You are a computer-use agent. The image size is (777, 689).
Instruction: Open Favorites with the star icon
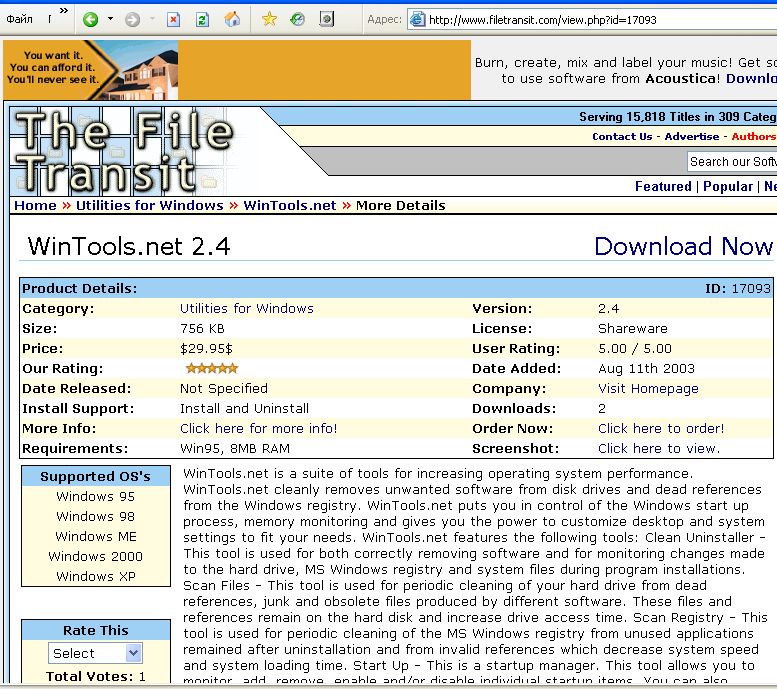[x=269, y=19]
